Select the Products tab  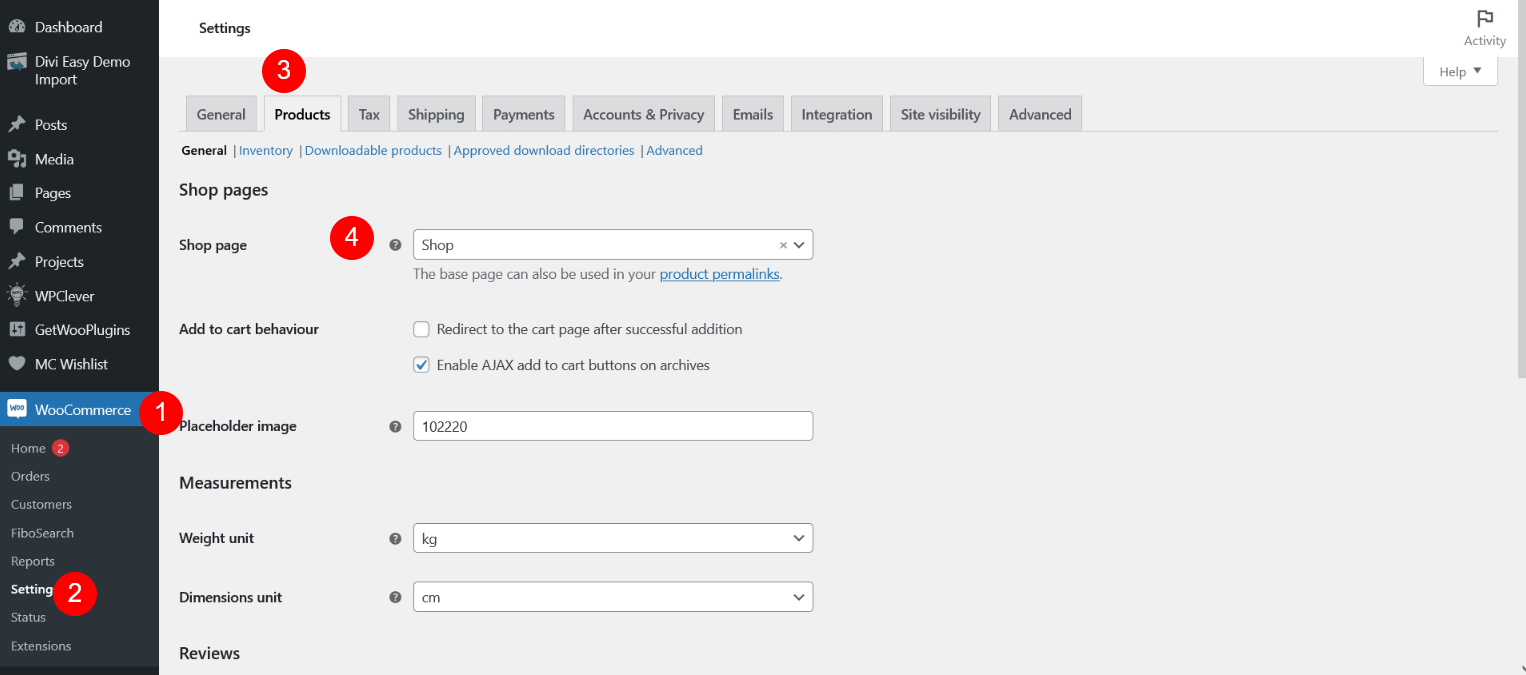point(302,114)
